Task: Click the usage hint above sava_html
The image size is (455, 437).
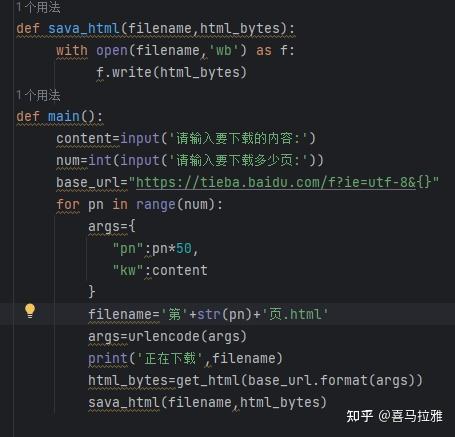Action: [39, 7]
